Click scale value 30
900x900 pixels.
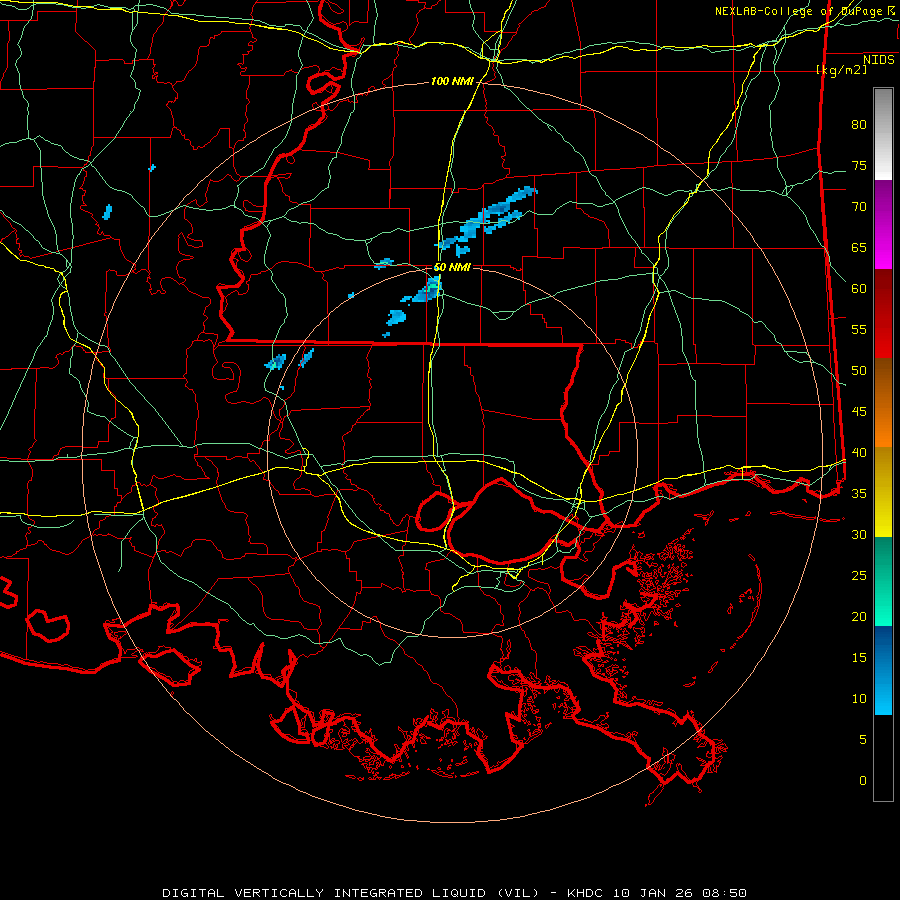[x=859, y=534]
